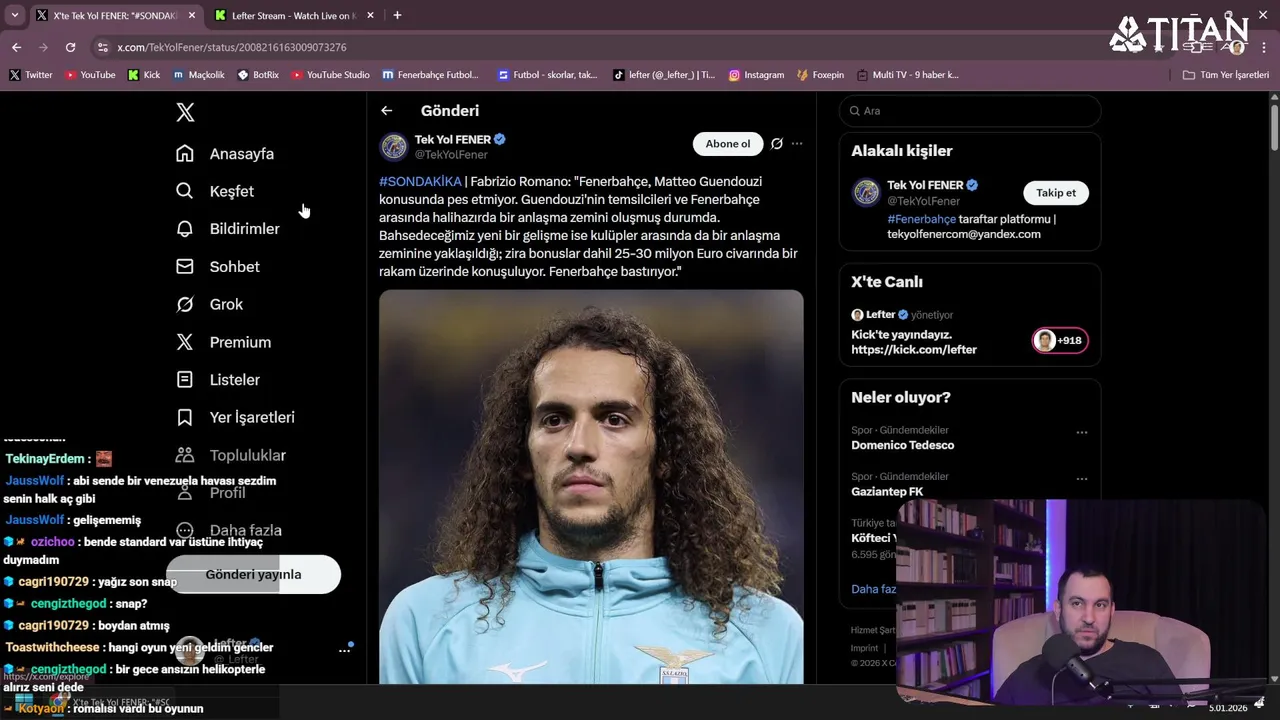Open a new browser tab
The image size is (1280, 720).
coord(397,15)
